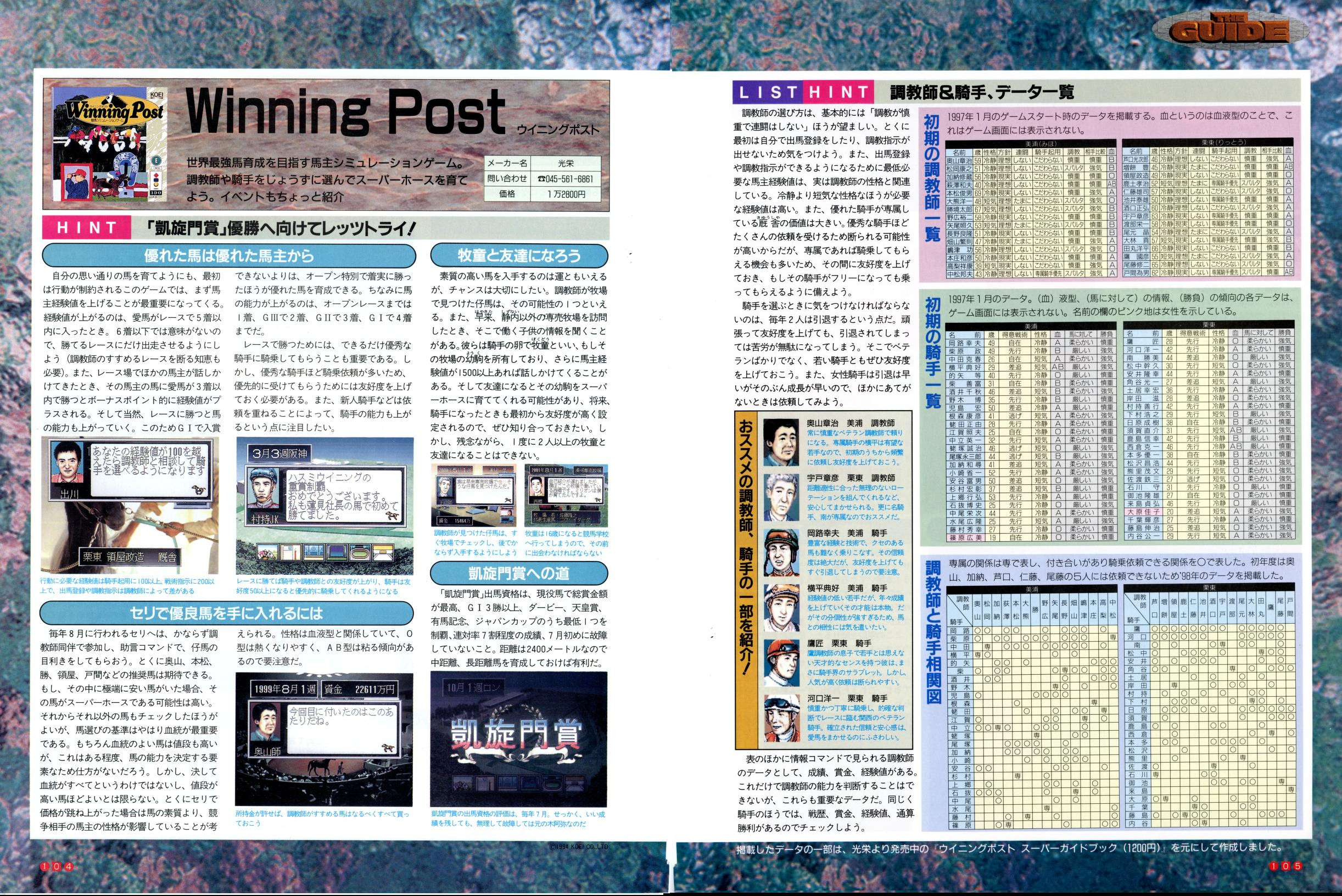Click the rightmost icon in the Hanshin toolbar
Screen dimensions: 1342x896
[383, 552]
